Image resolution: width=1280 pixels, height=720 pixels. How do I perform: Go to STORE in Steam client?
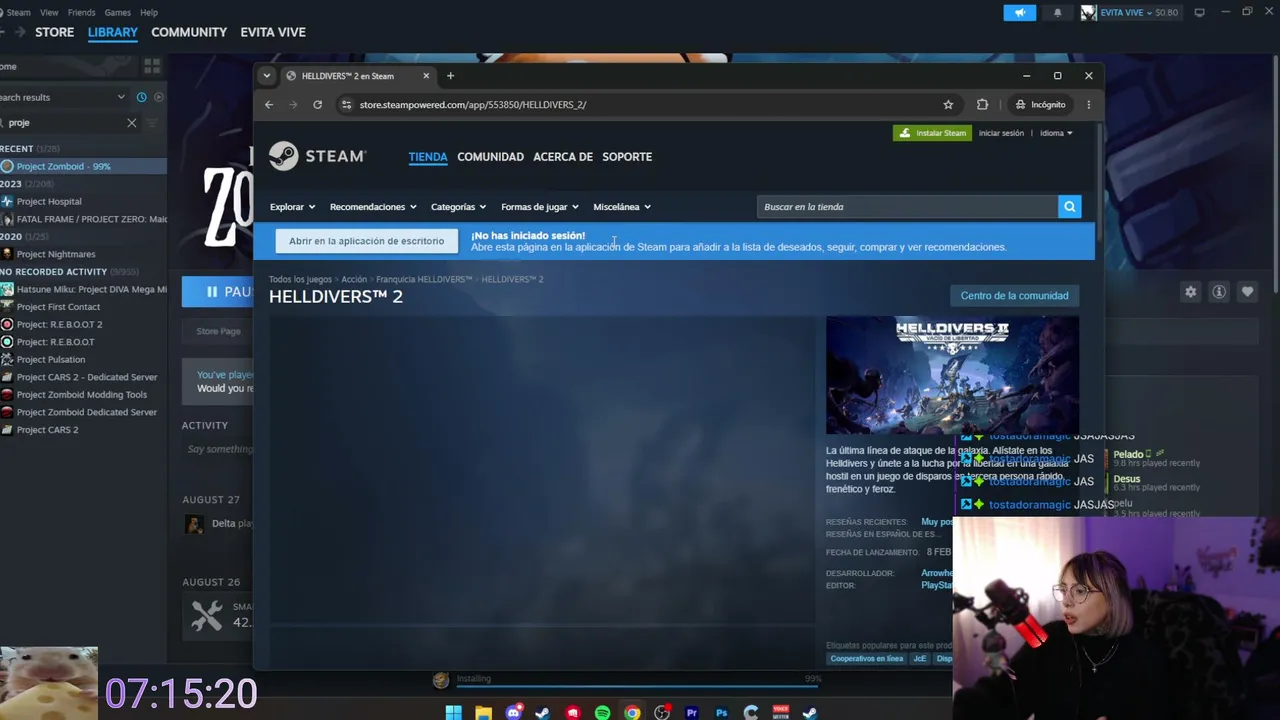click(54, 32)
